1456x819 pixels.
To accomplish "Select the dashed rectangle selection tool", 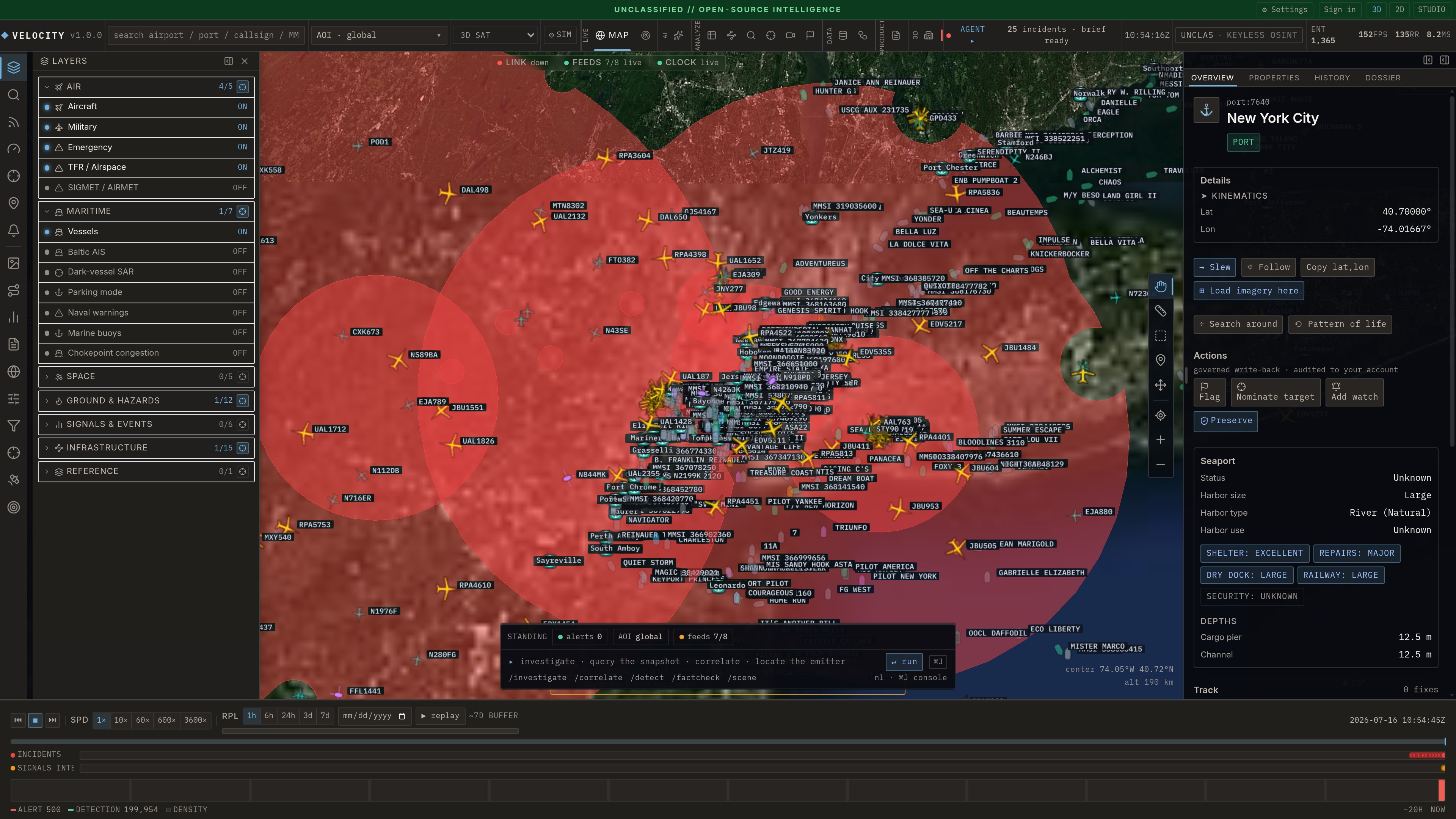I will point(1160,336).
